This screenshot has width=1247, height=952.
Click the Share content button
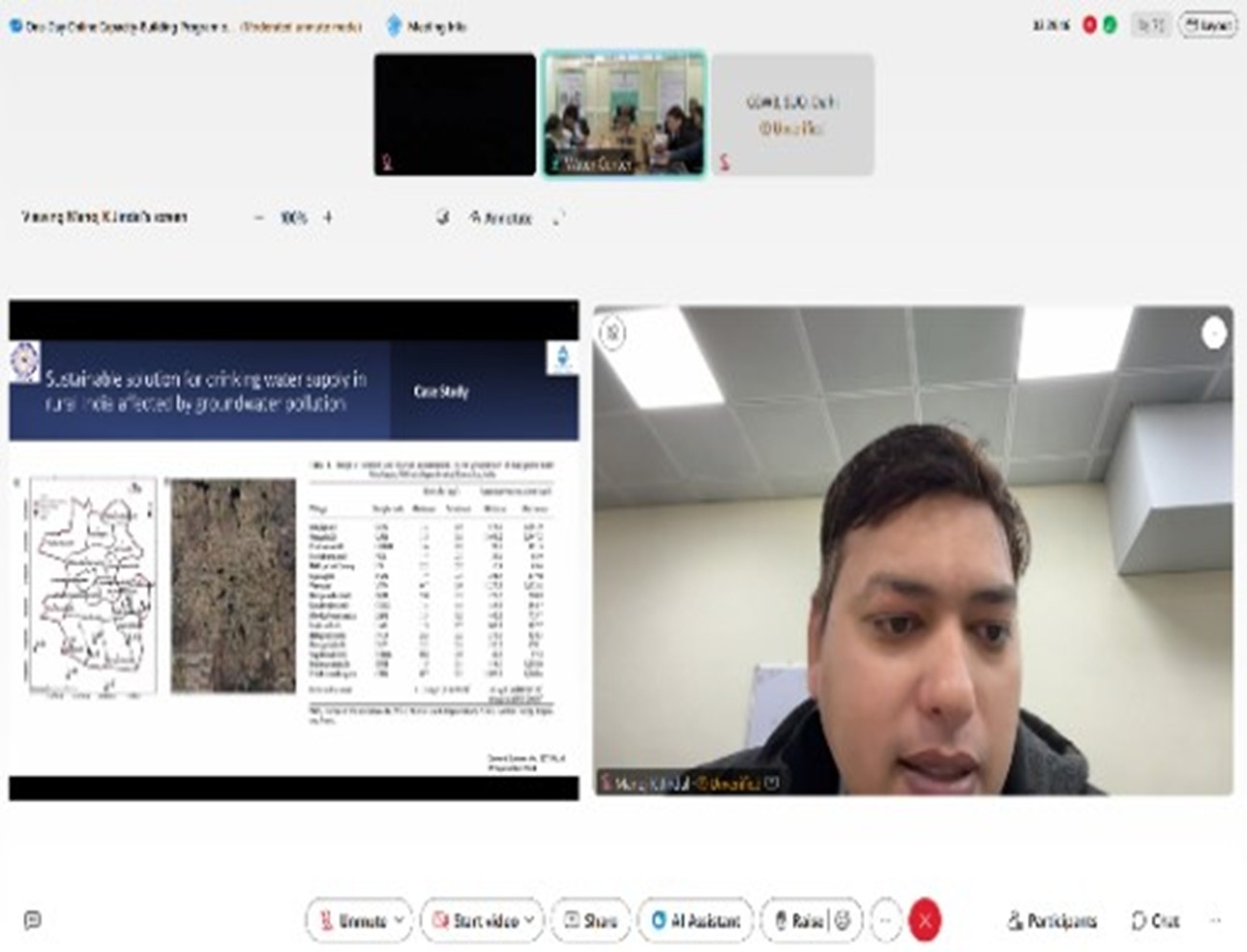590,920
